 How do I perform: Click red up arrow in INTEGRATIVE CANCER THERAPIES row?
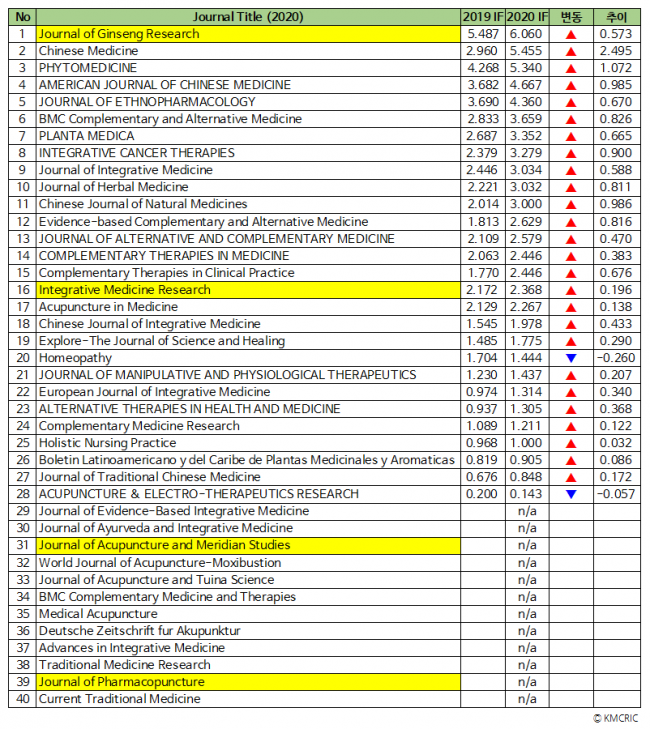571,154
